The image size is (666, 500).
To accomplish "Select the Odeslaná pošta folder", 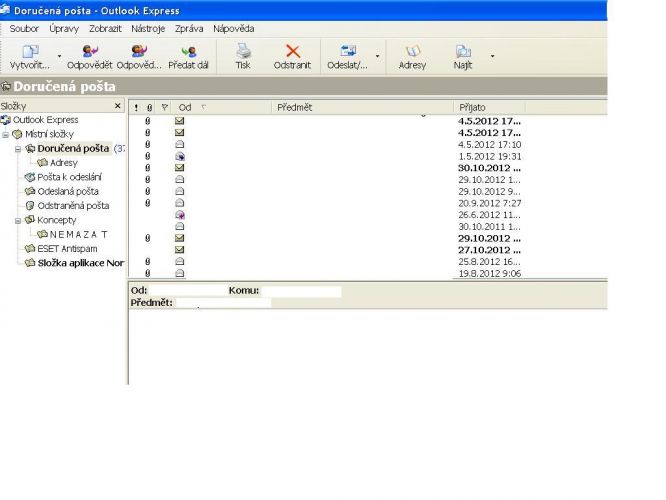I will point(68,192).
